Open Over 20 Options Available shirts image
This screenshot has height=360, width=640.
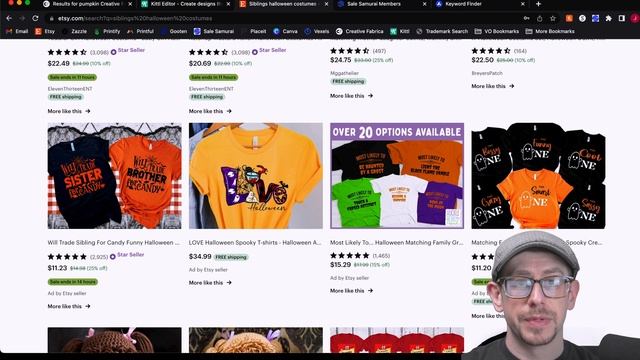point(397,176)
